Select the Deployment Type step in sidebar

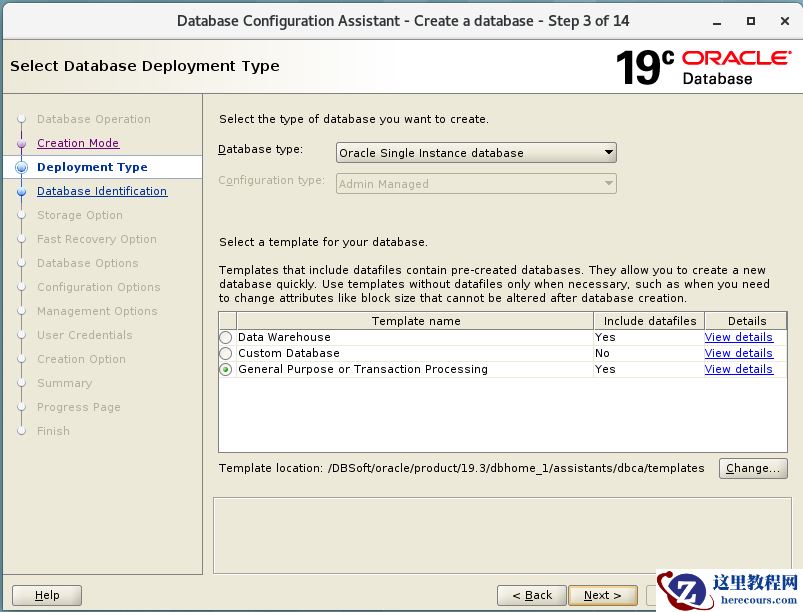point(92,167)
